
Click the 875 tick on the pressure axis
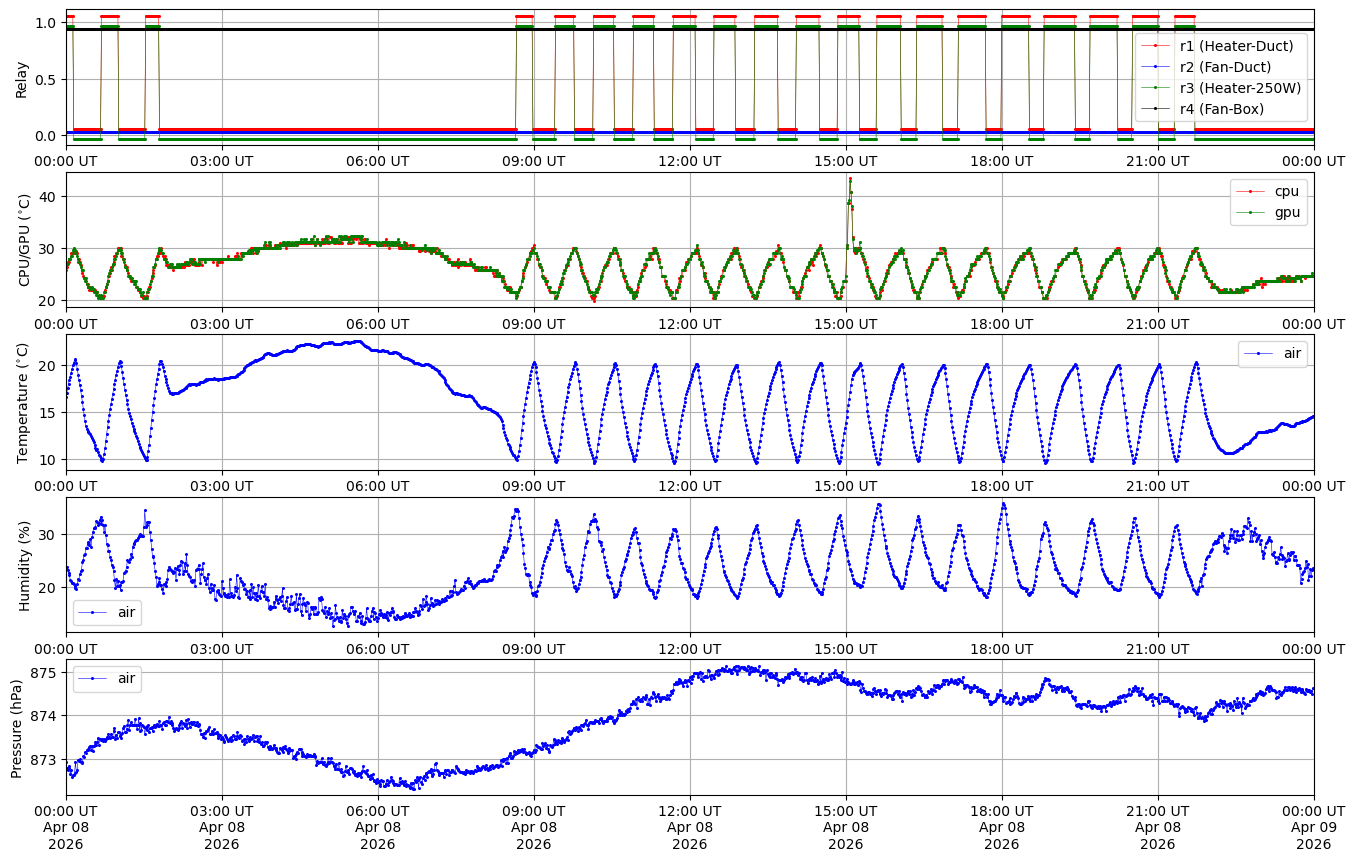(45, 673)
